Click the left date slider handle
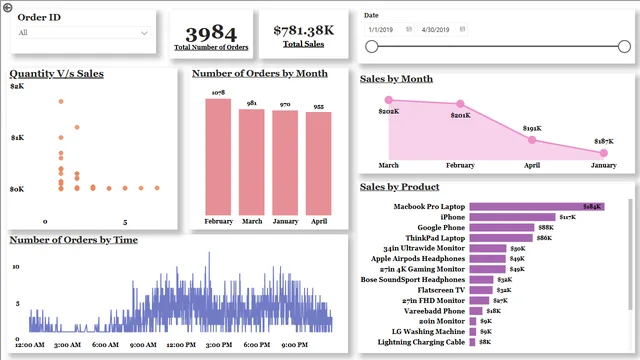 (371, 47)
